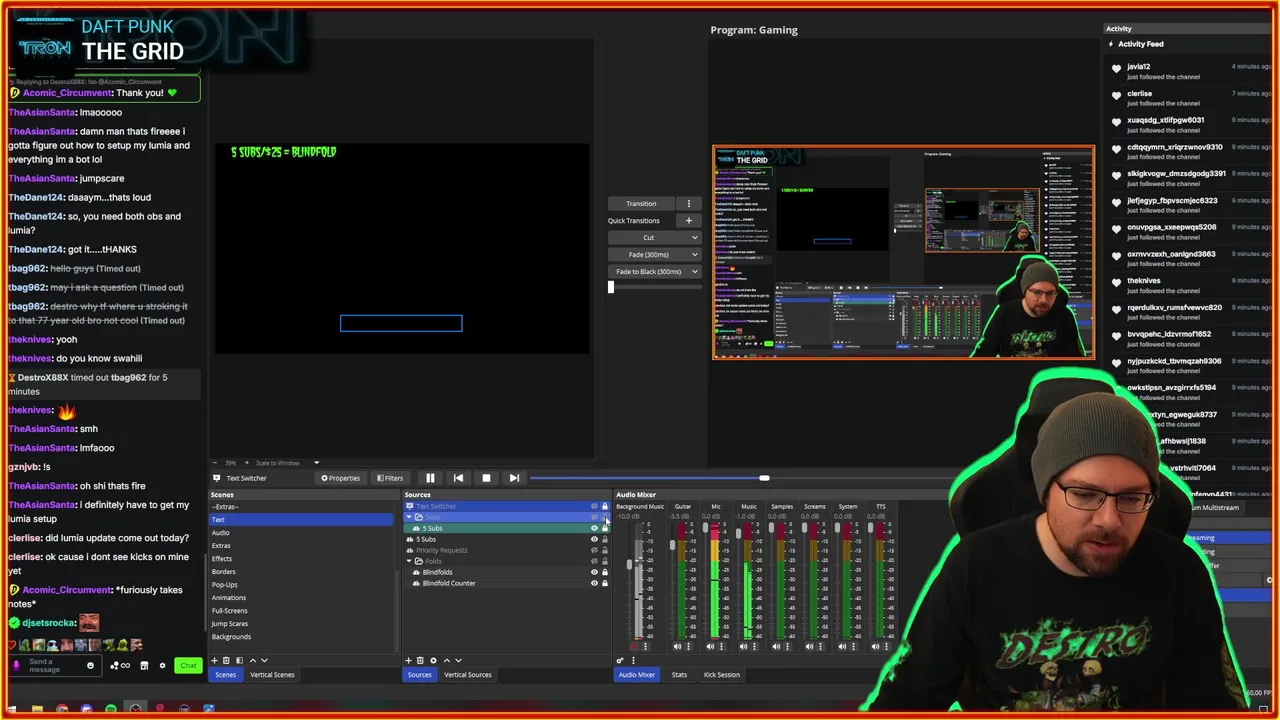Open Transition options three-dot menu

(688, 204)
